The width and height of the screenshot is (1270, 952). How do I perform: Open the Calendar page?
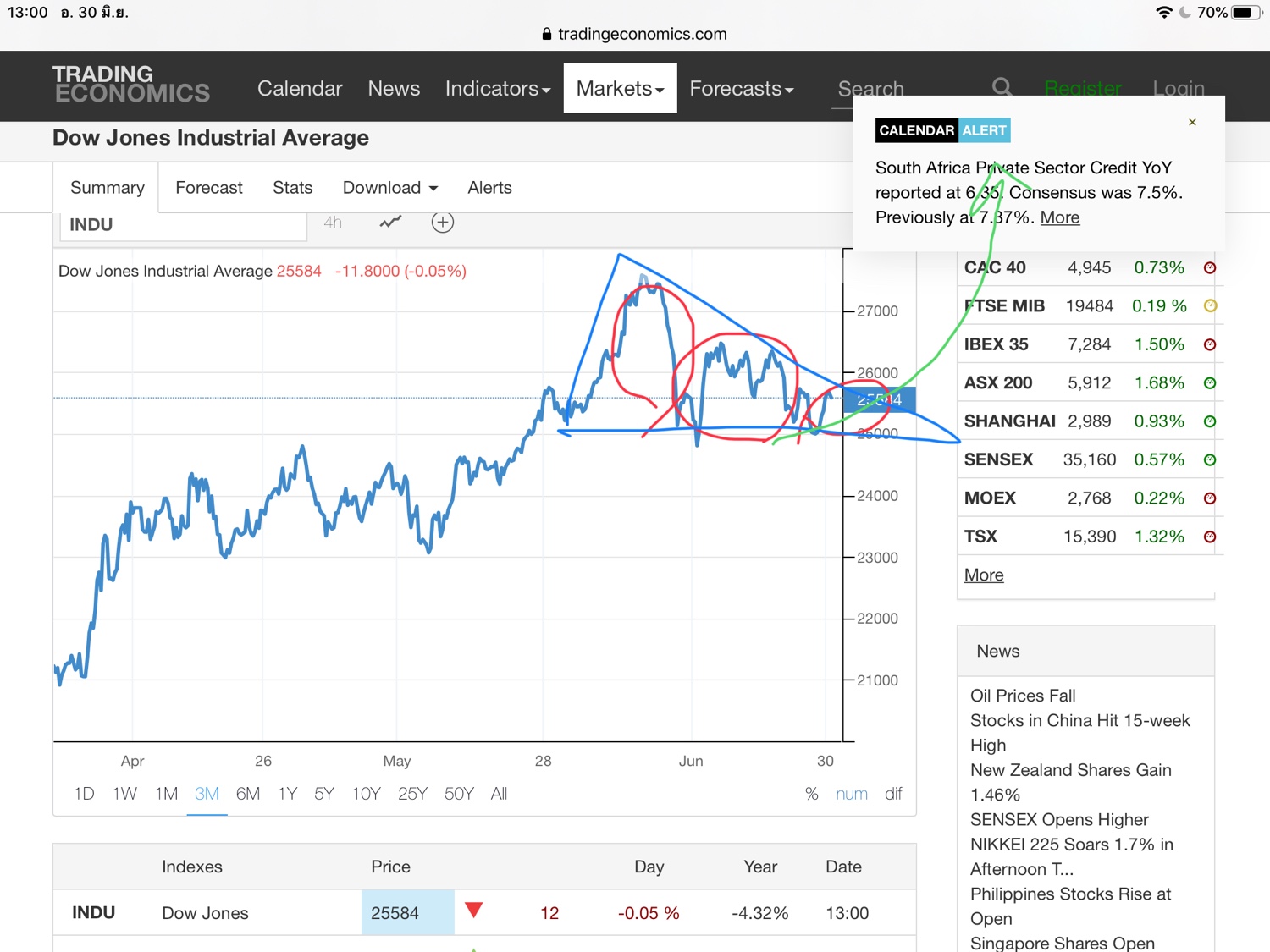point(300,88)
